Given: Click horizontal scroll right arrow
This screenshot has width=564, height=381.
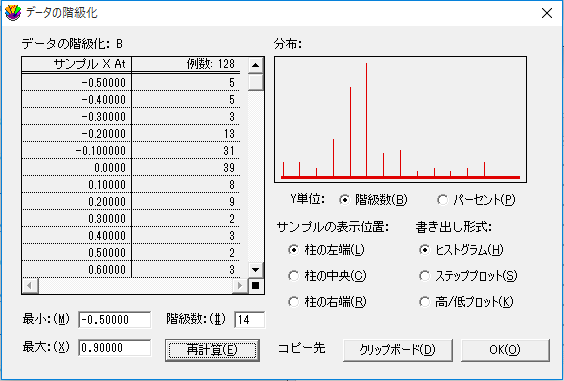Looking at the screenshot, I should tap(240, 286).
